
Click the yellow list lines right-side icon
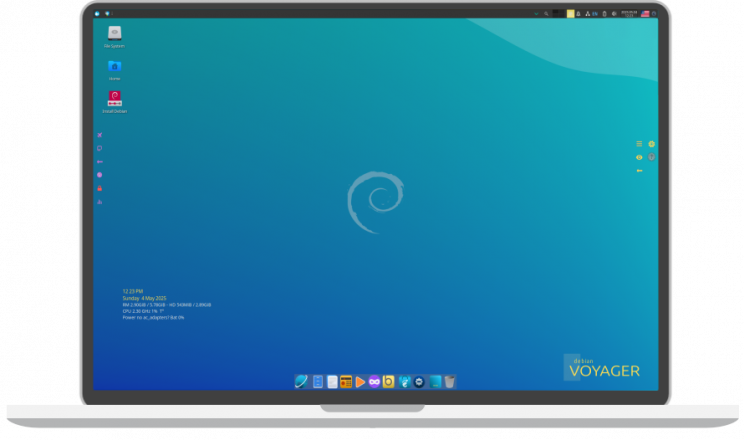coord(639,144)
